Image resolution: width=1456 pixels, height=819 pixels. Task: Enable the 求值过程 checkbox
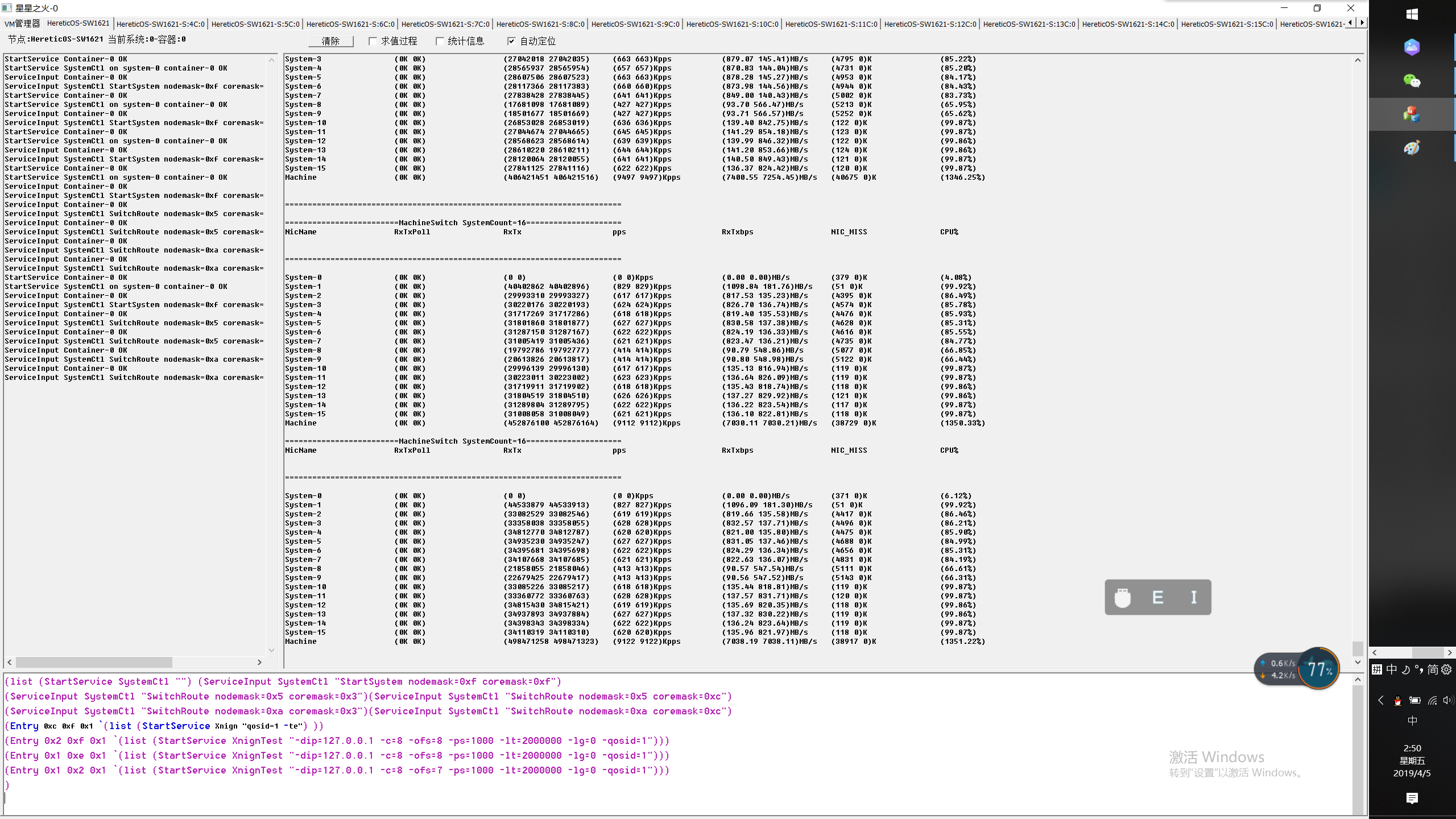click(373, 41)
